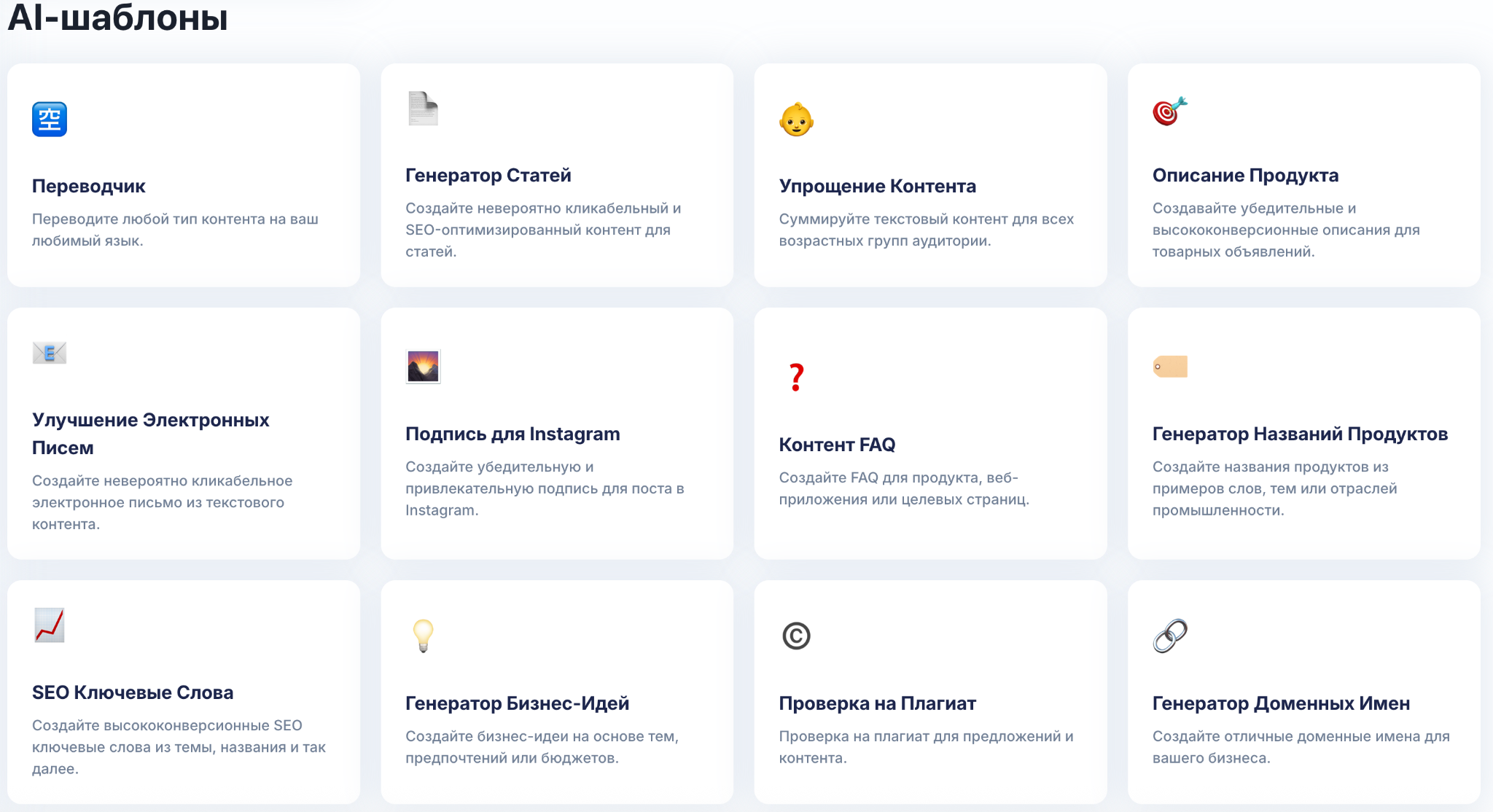Image resolution: width=1493 pixels, height=812 pixels.
Task: Open Контент FAQ template title
Action: pyautogui.click(x=837, y=445)
